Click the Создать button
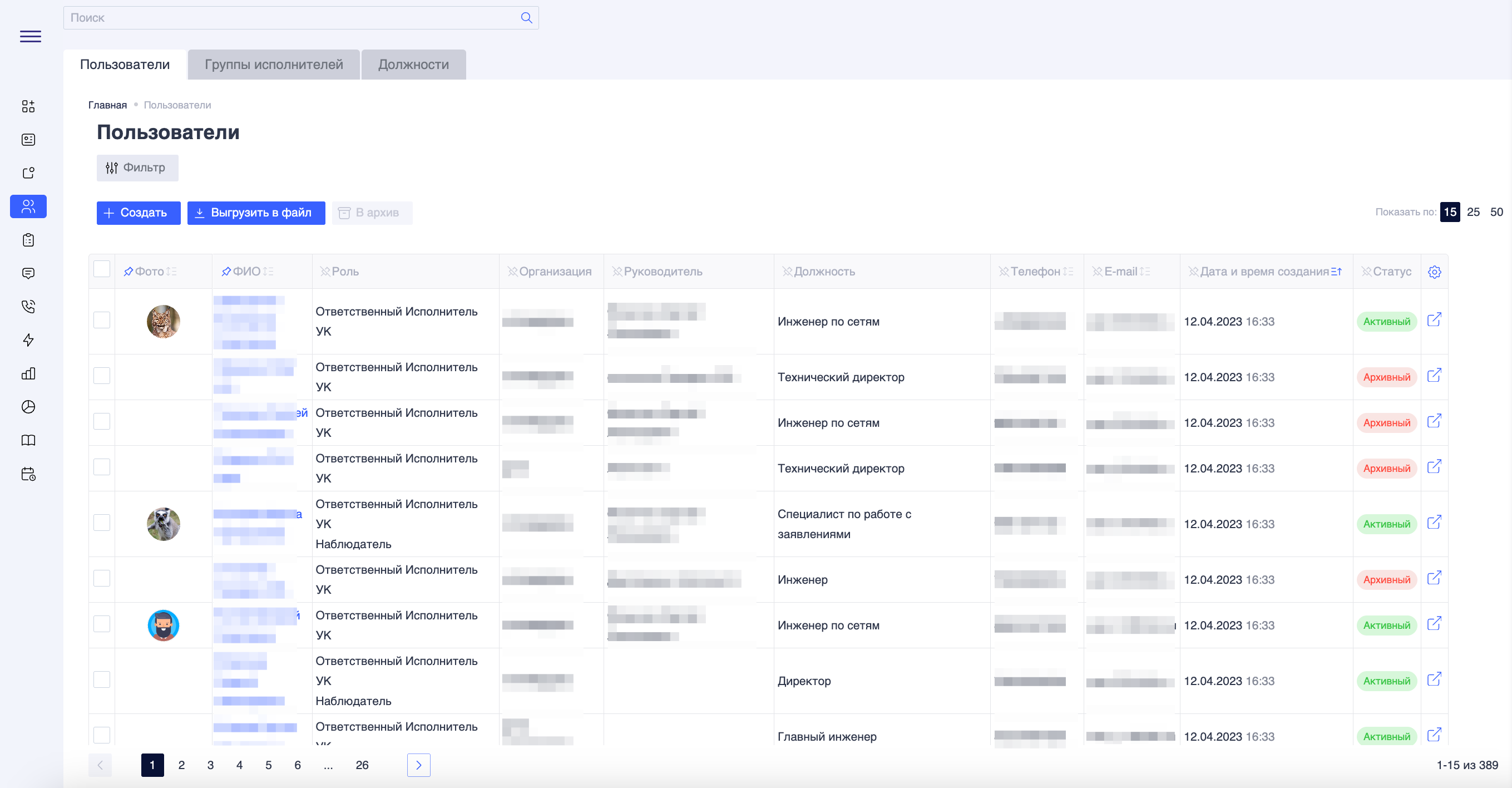The image size is (1512, 788). point(138,213)
